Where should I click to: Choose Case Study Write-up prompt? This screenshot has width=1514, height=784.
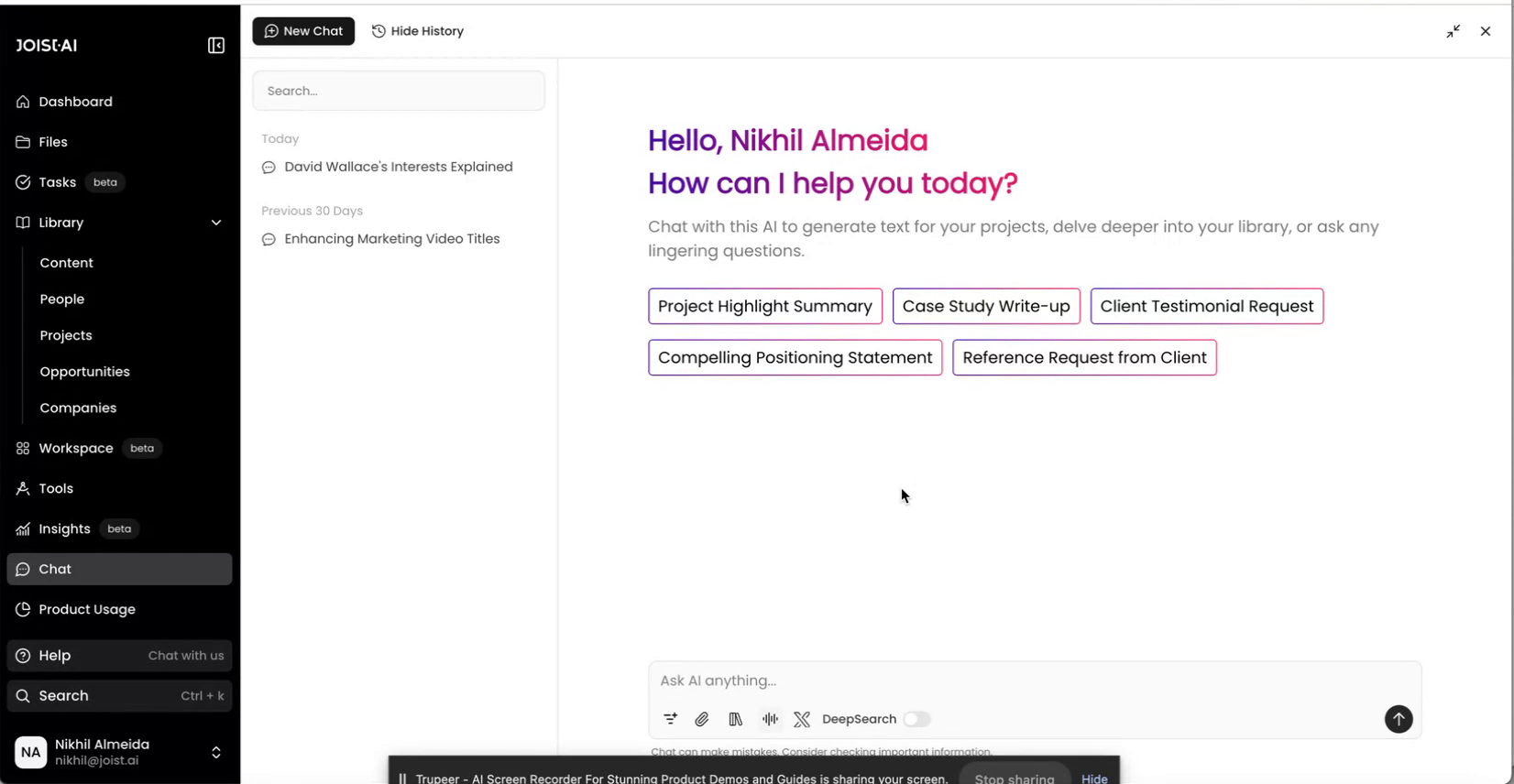point(986,306)
